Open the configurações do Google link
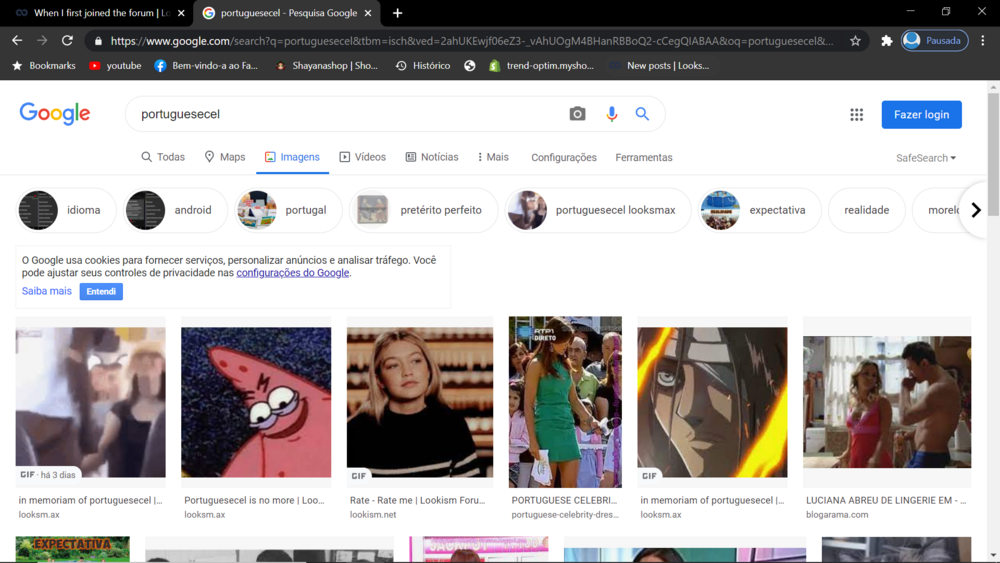This screenshot has width=1000, height=563. tap(293, 273)
